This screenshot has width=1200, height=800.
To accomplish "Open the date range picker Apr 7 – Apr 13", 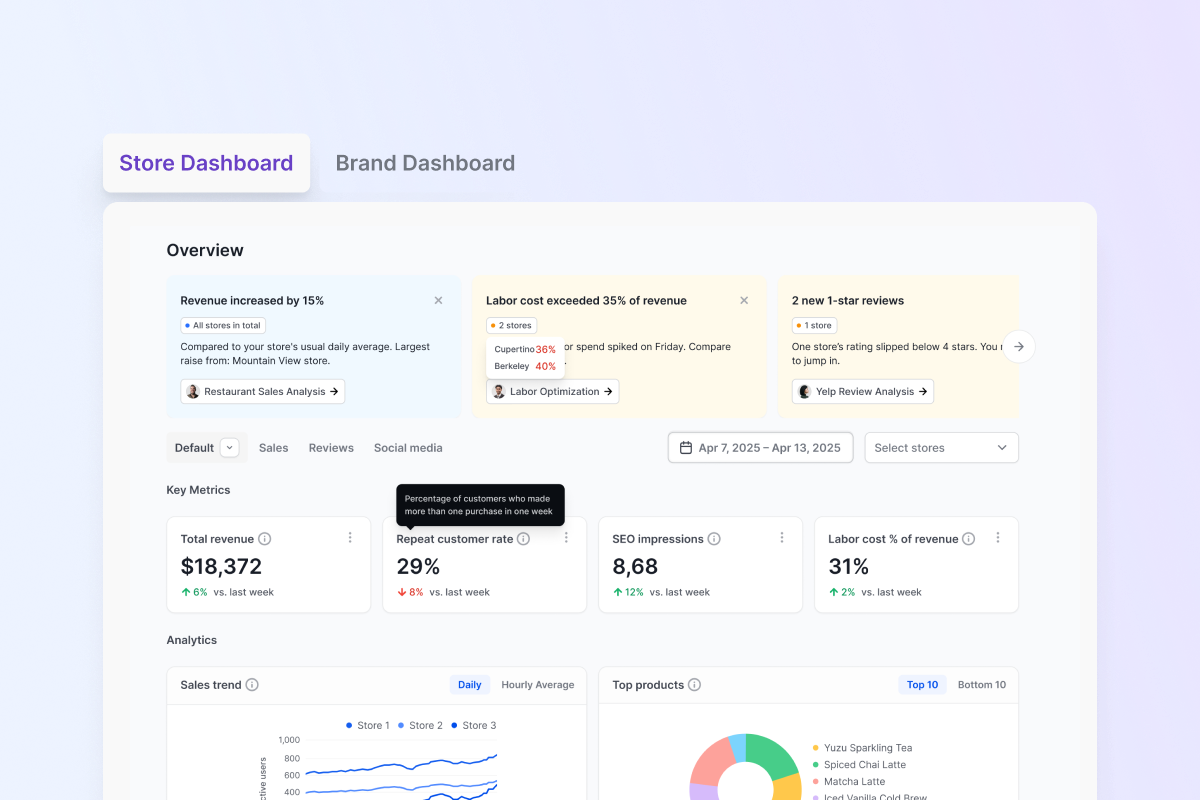I will pos(760,448).
